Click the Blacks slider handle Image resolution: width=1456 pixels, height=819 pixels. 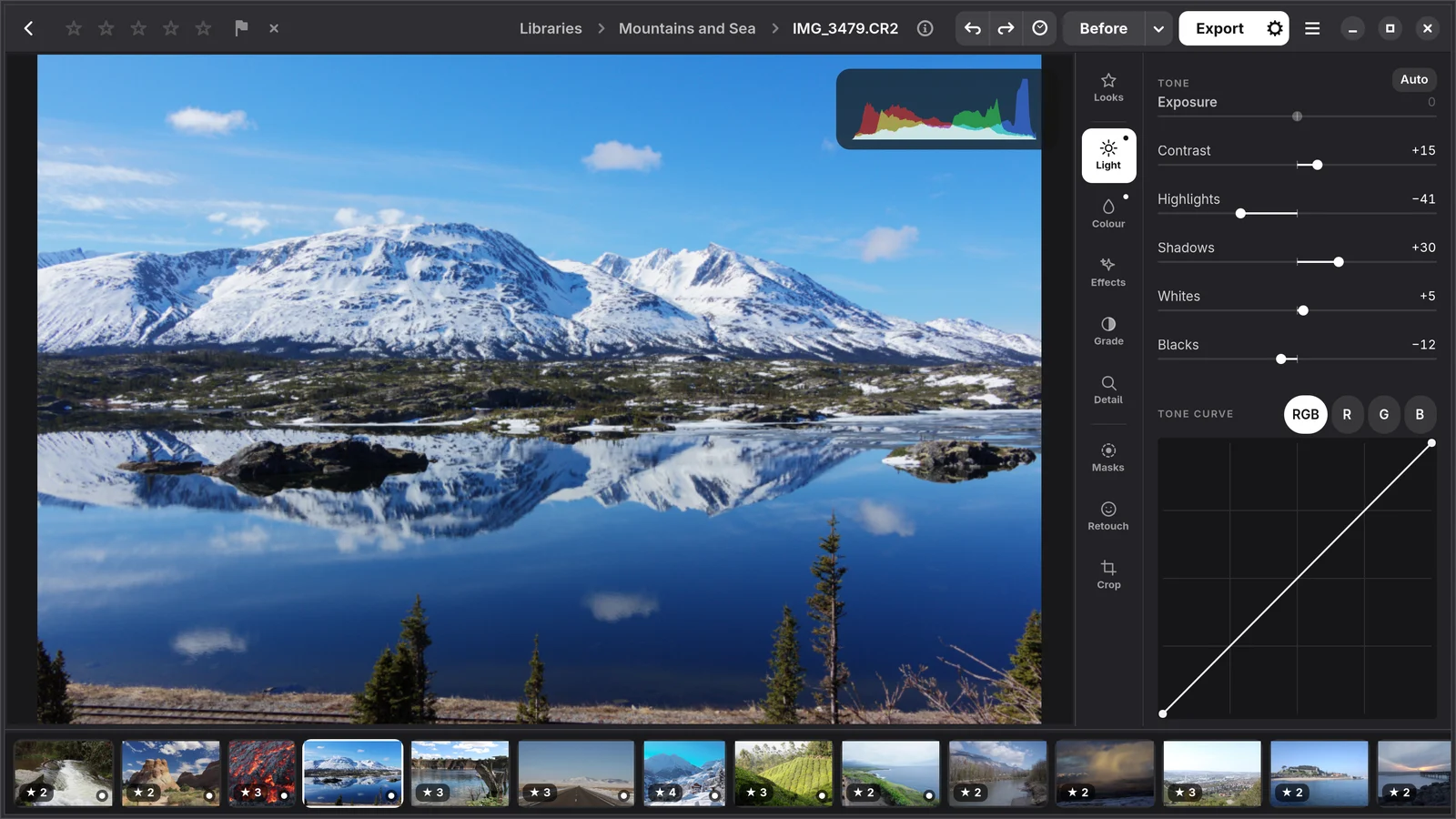[x=1281, y=359]
